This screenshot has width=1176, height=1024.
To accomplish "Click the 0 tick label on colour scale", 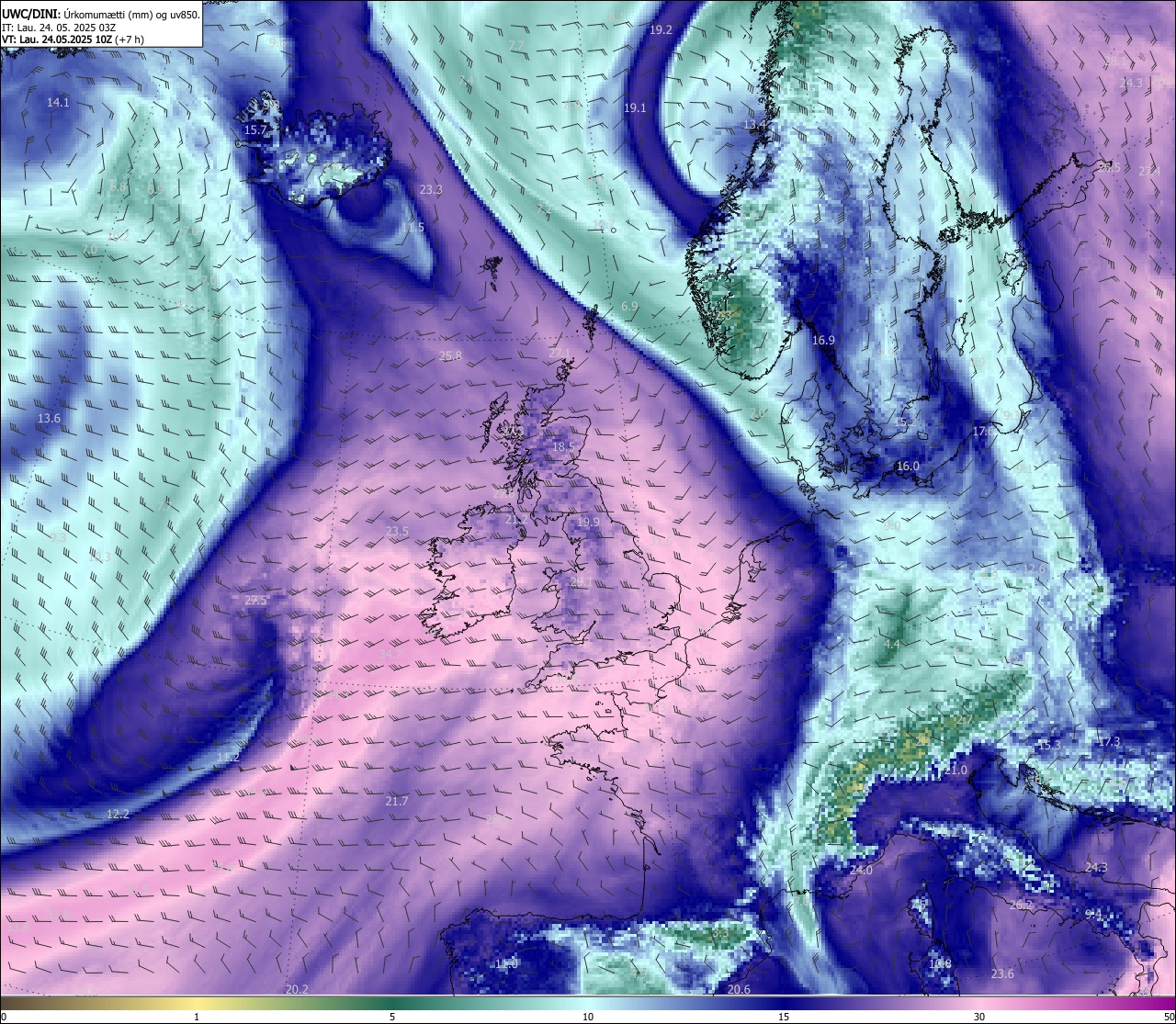I will pos(4,1018).
